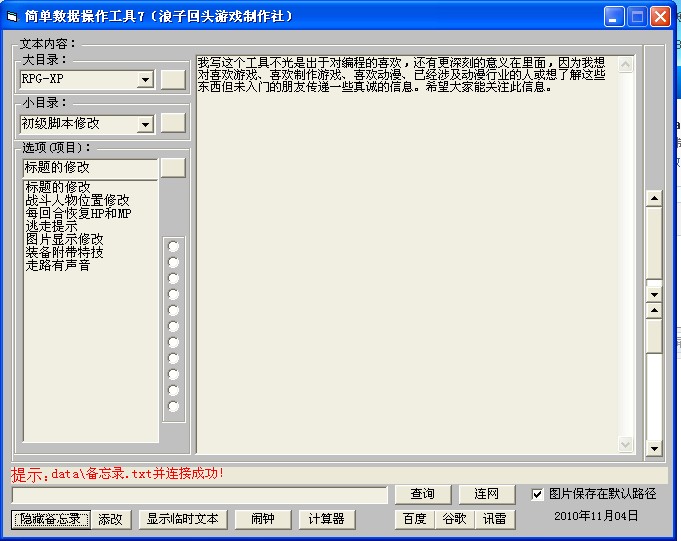Image resolution: width=681 pixels, height=541 pixels.
Task: Click the 查询 button
Action: point(423,494)
